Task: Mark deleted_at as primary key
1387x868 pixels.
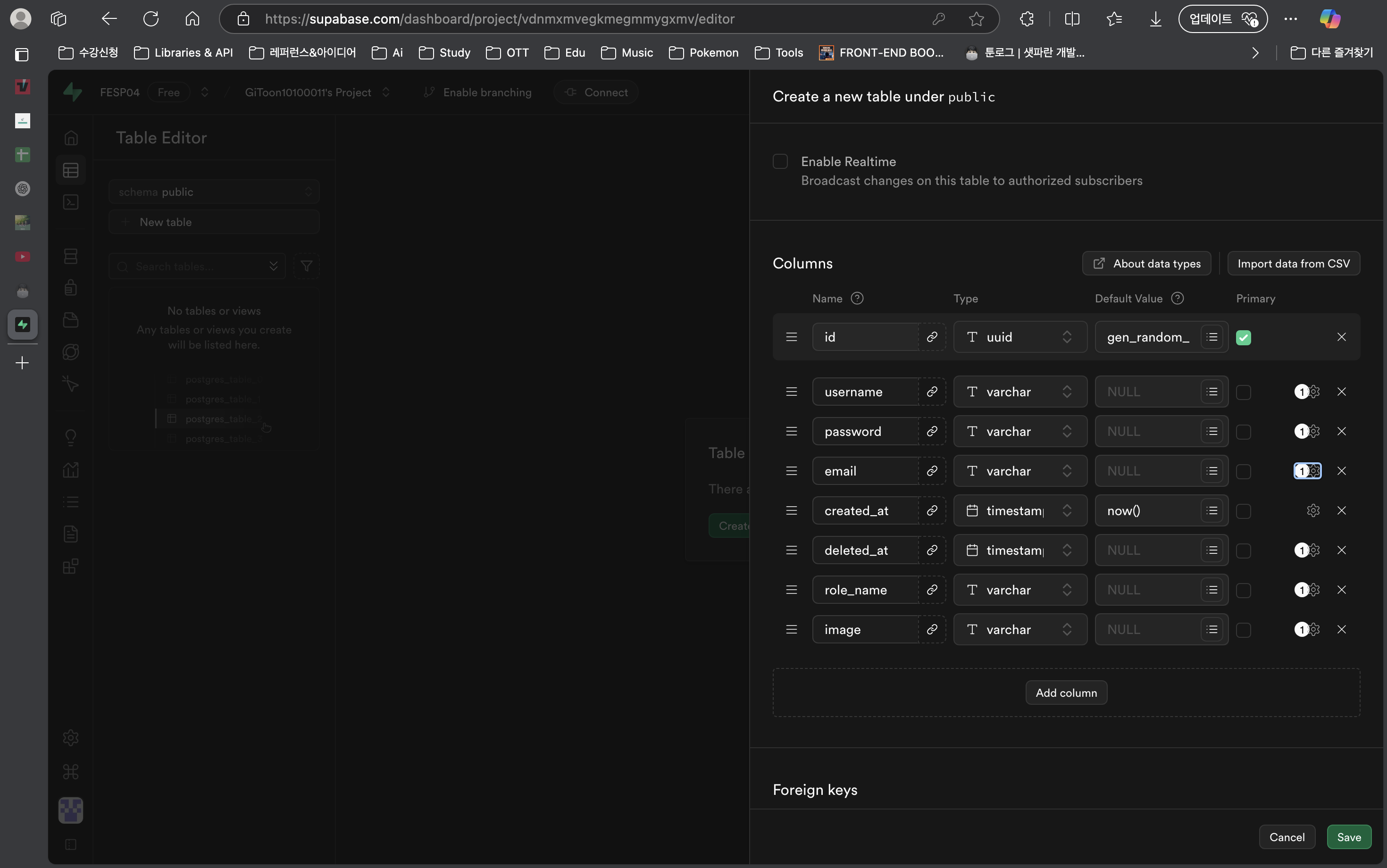Action: pos(1244,551)
